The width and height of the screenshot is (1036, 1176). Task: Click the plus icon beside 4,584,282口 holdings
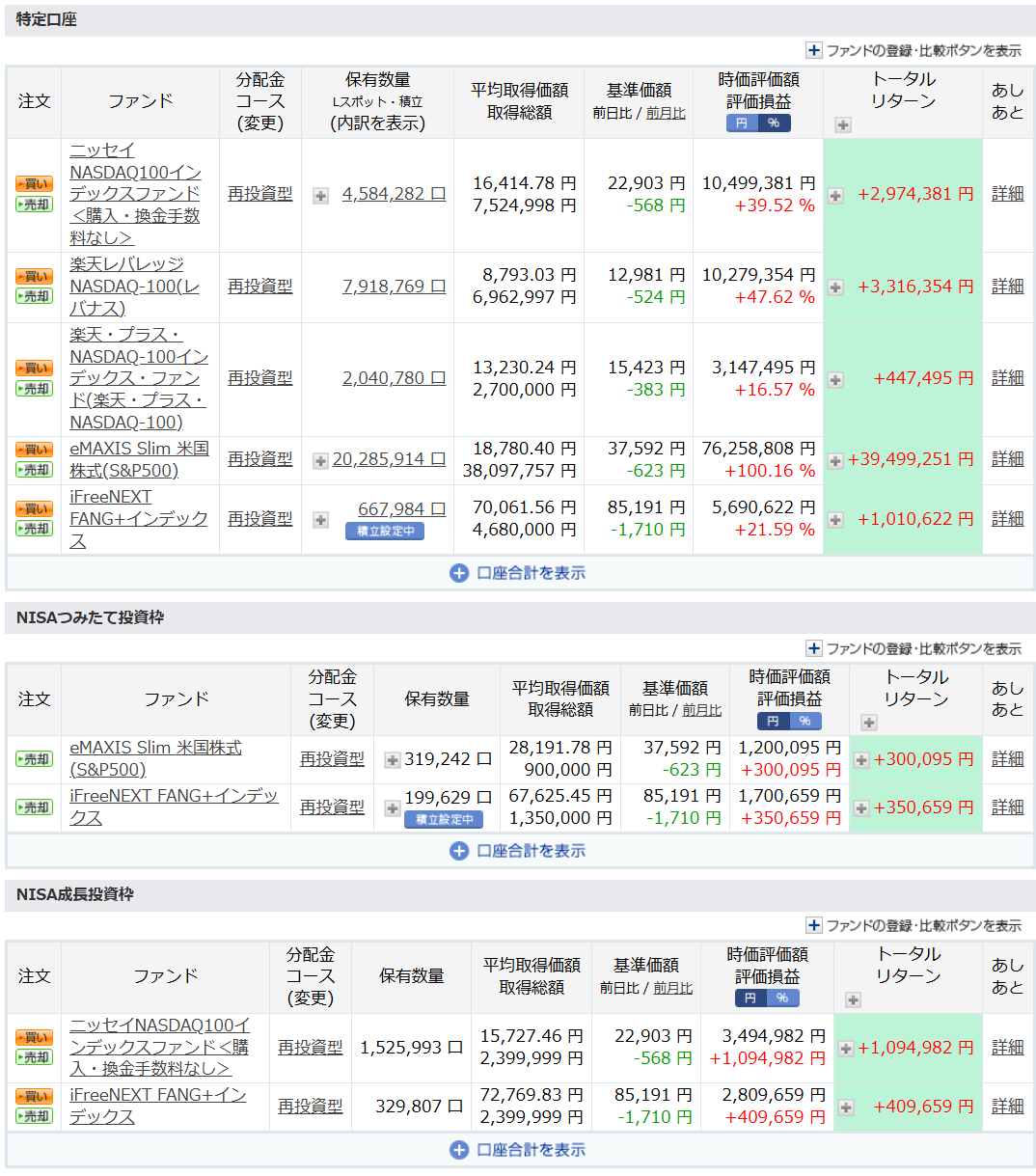[320, 196]
